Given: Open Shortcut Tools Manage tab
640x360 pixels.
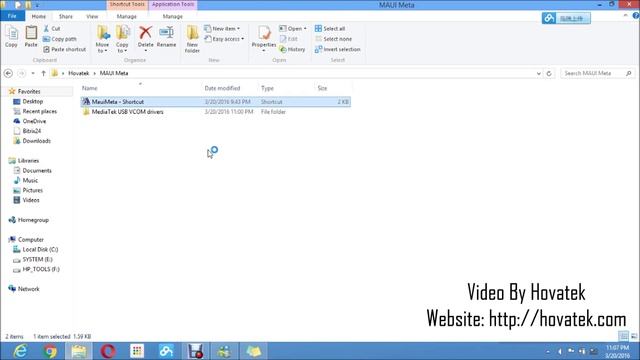Looking at the screenshot, I should [x=127, y=16].
